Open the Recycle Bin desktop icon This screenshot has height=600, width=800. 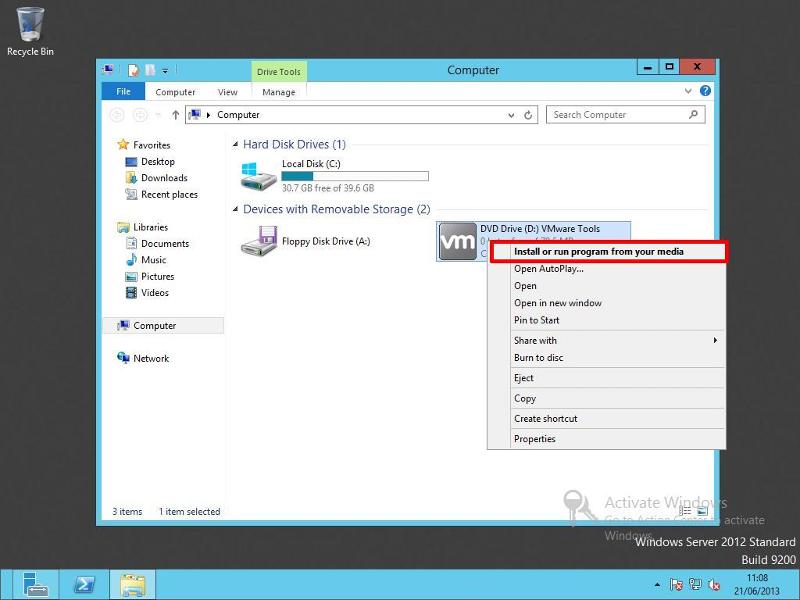click(30, 31)
